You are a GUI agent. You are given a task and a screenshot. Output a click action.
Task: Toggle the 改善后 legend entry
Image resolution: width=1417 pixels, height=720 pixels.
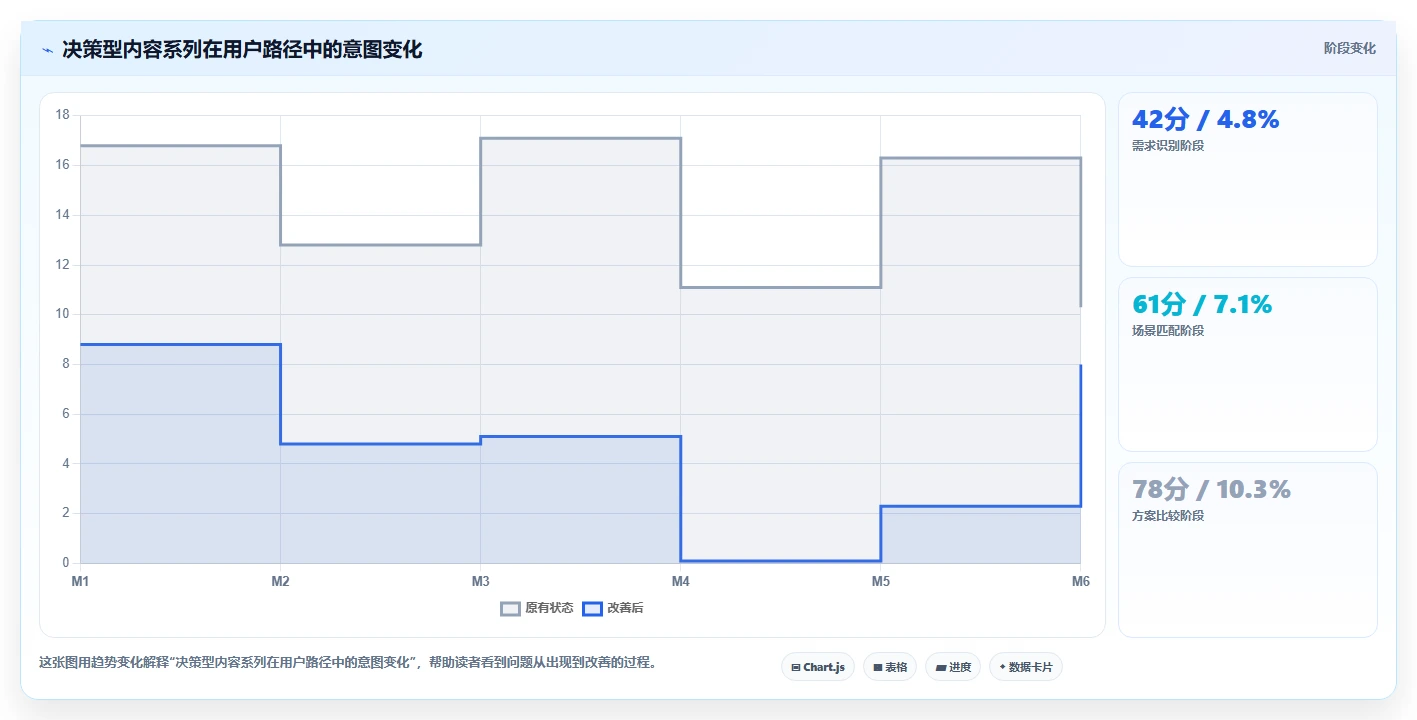click(613, 608)
